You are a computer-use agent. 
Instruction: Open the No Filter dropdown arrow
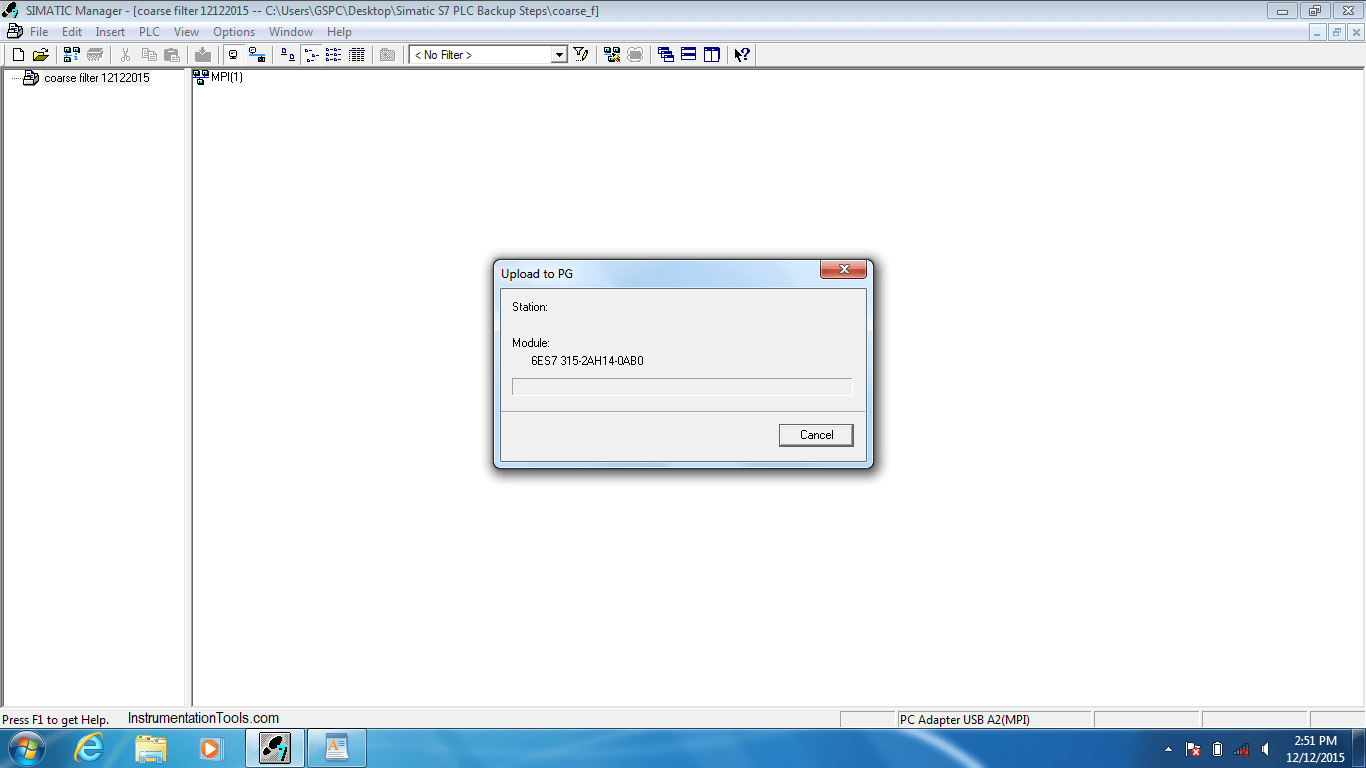560,55
